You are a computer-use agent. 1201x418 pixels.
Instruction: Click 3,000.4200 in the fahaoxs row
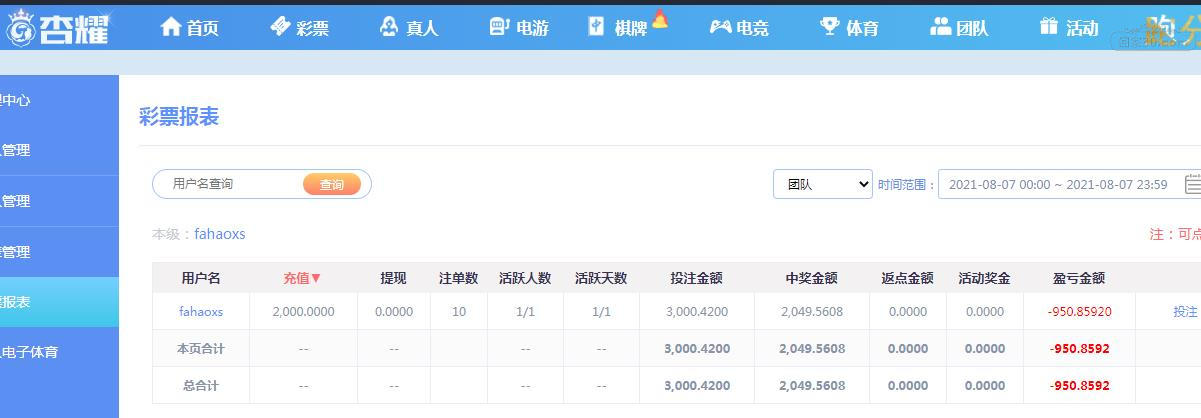pos(697,311)
